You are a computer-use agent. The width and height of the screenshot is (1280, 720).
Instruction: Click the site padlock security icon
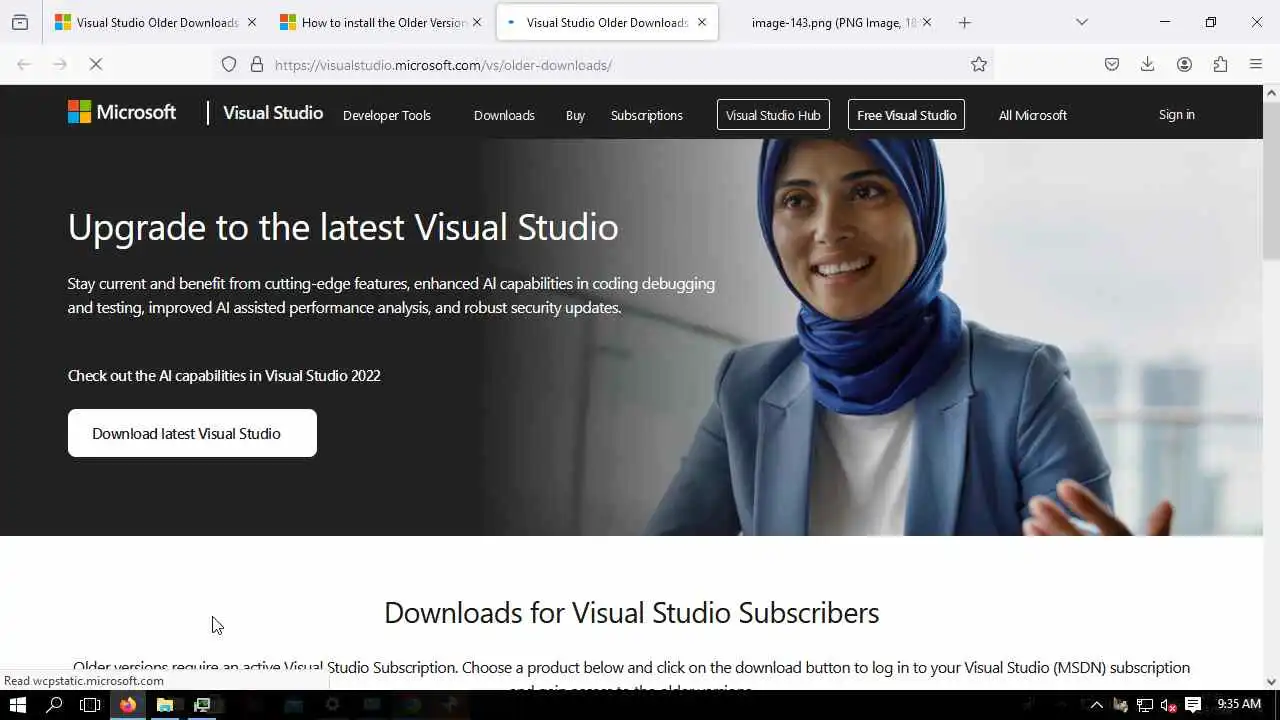pos(257,64)
